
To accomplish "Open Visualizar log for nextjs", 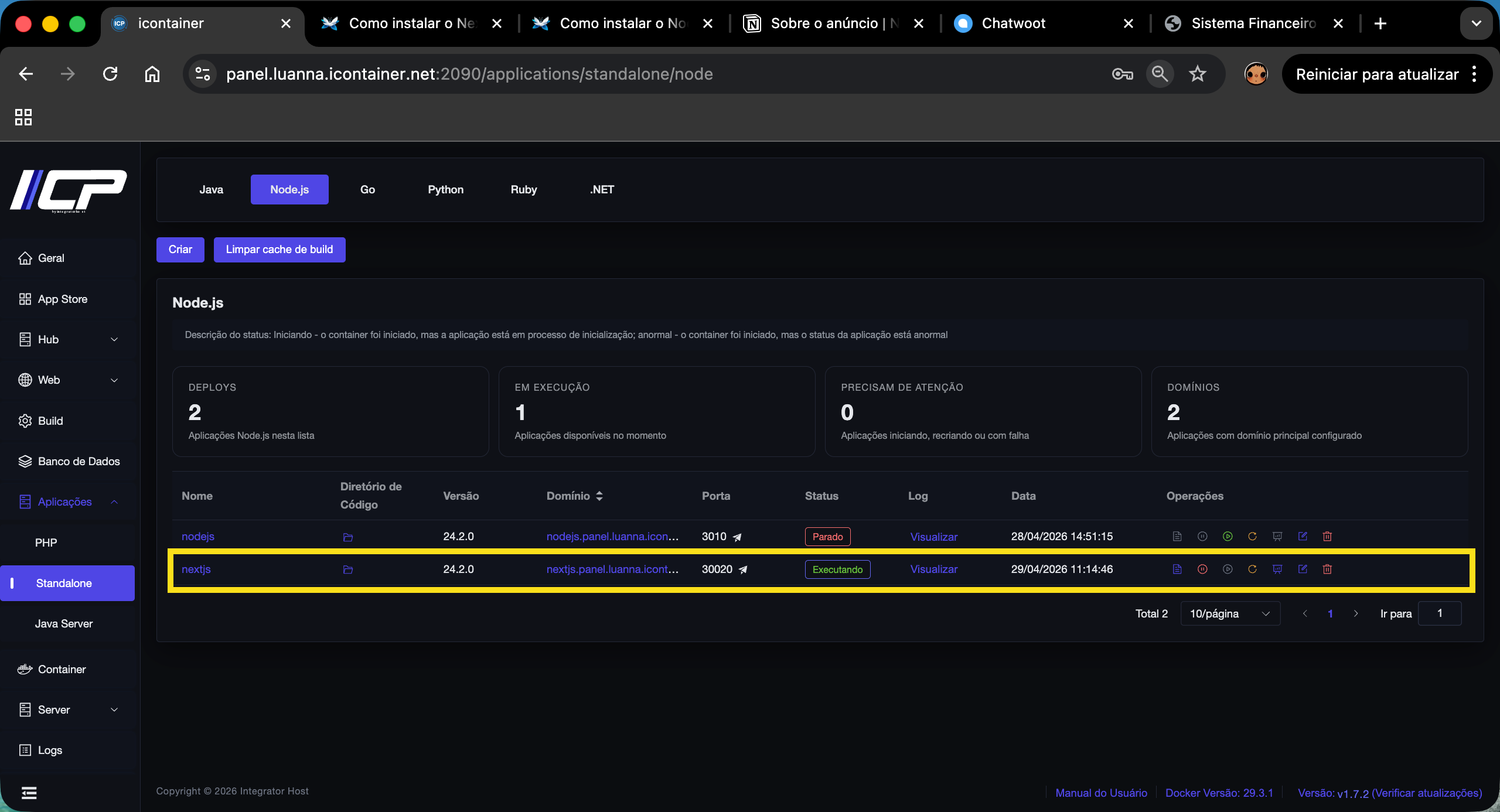I will click(x=933, y=569).
